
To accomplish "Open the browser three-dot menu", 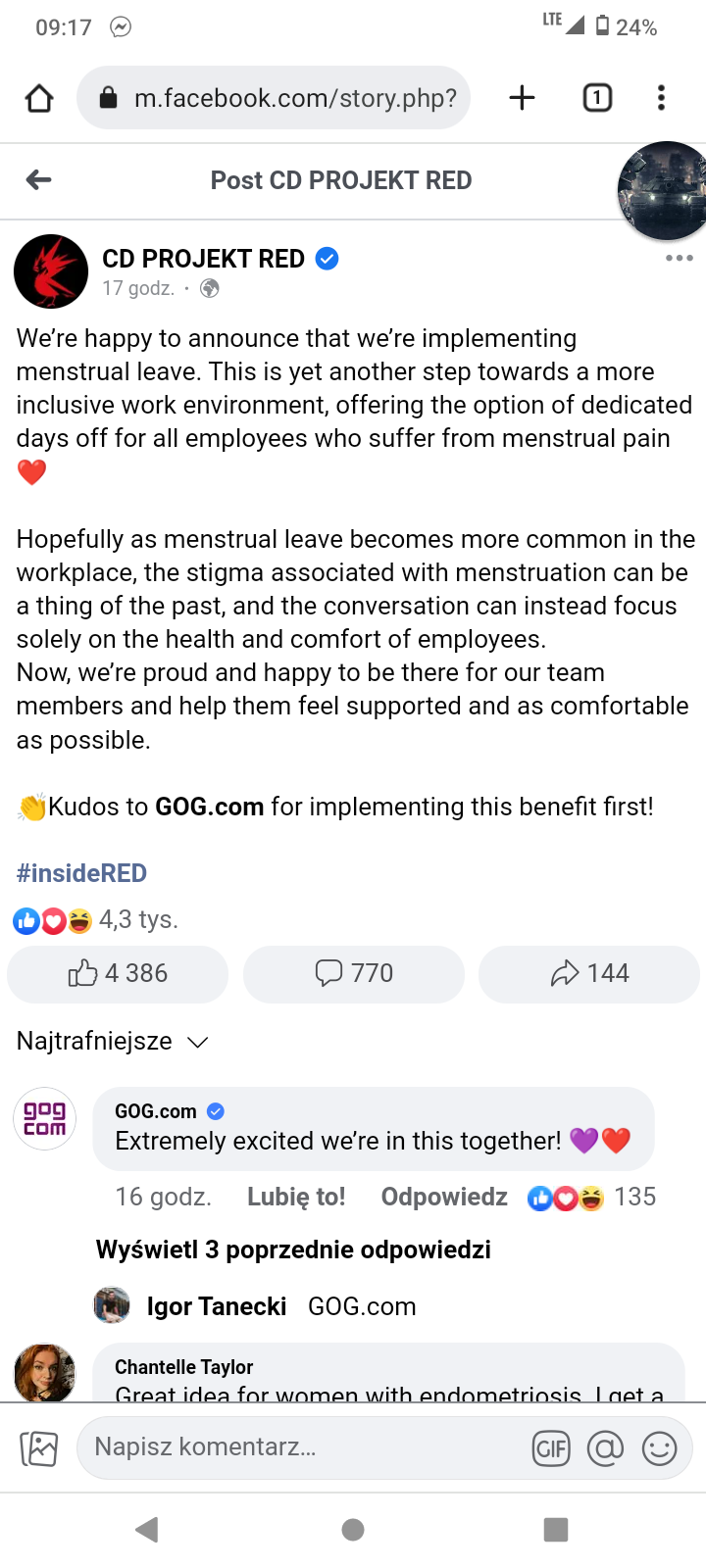I will tap(661, 98).
